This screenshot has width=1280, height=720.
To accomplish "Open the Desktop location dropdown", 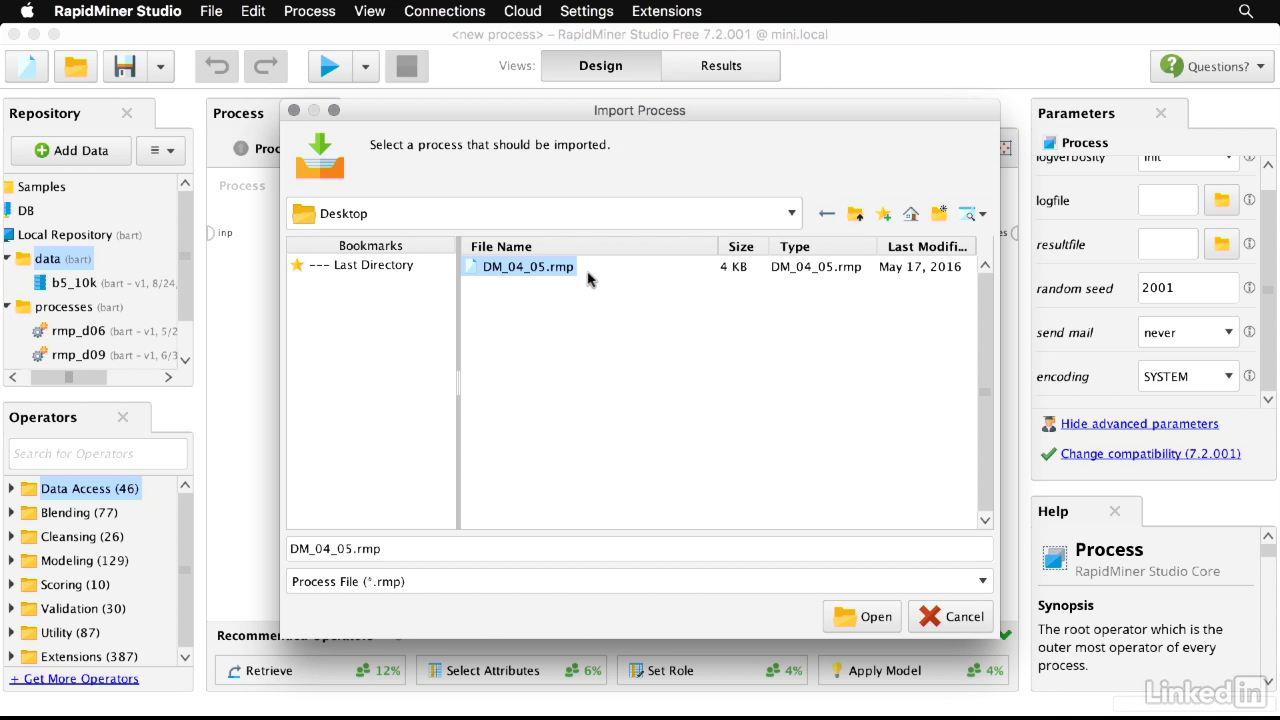I will [x=791, y=213].
